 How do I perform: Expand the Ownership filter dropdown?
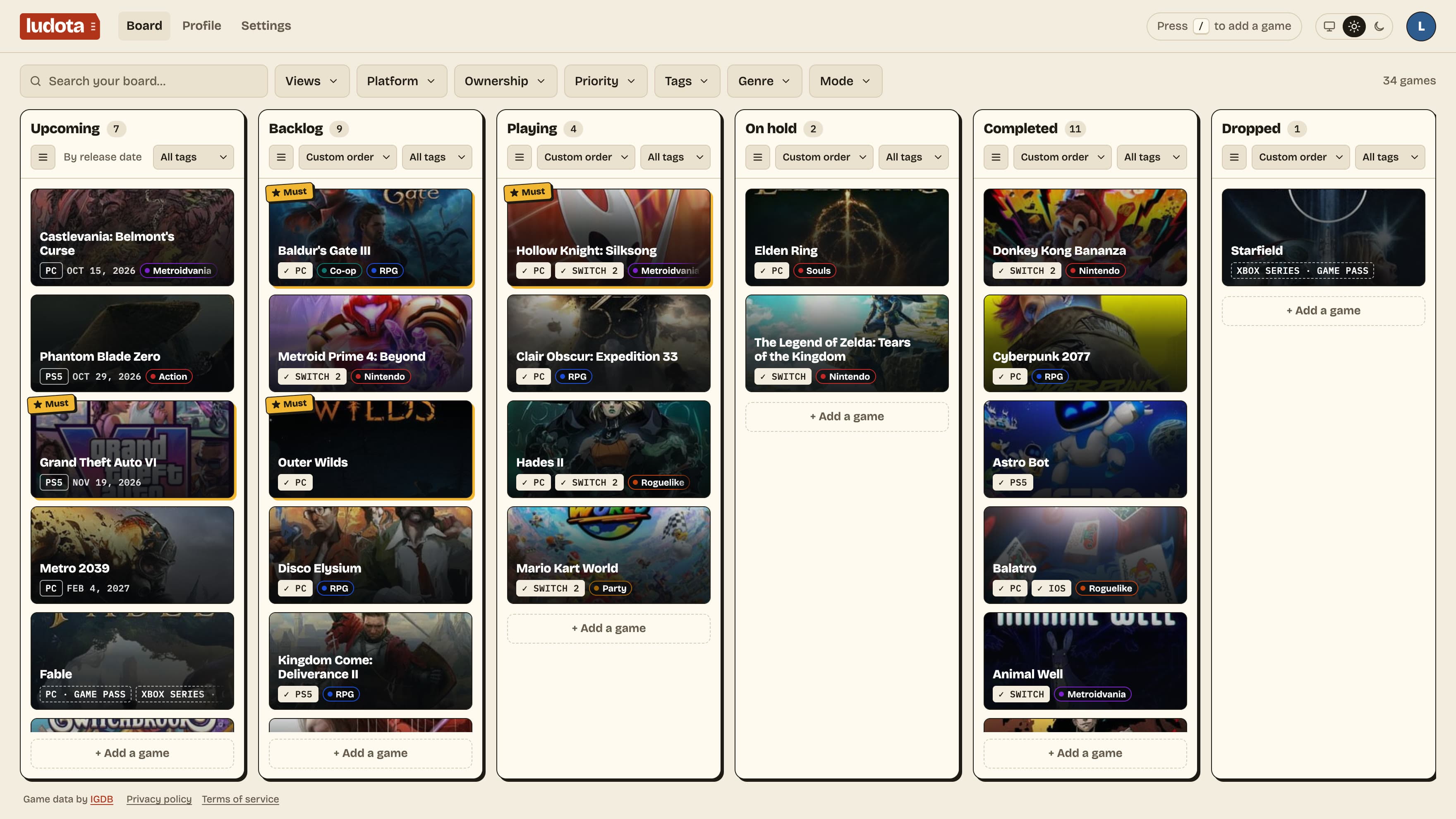[505, 81]
